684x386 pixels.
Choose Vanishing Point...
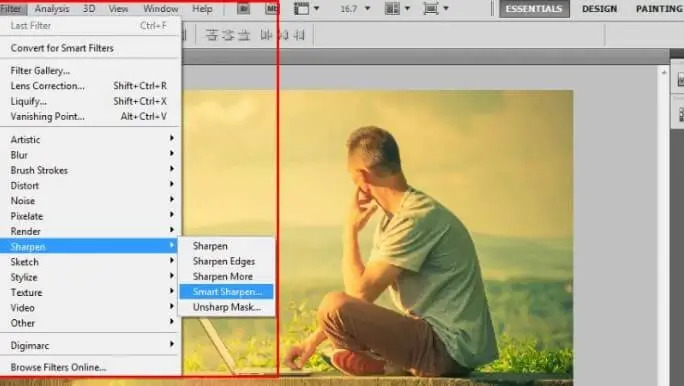[90, 116]
